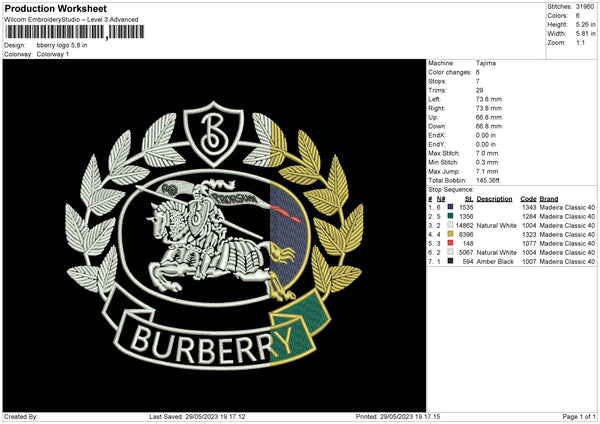This screenshot has width=600, height=424.
Task: Click the "St." column header
Action: click(x=469, y=199)
